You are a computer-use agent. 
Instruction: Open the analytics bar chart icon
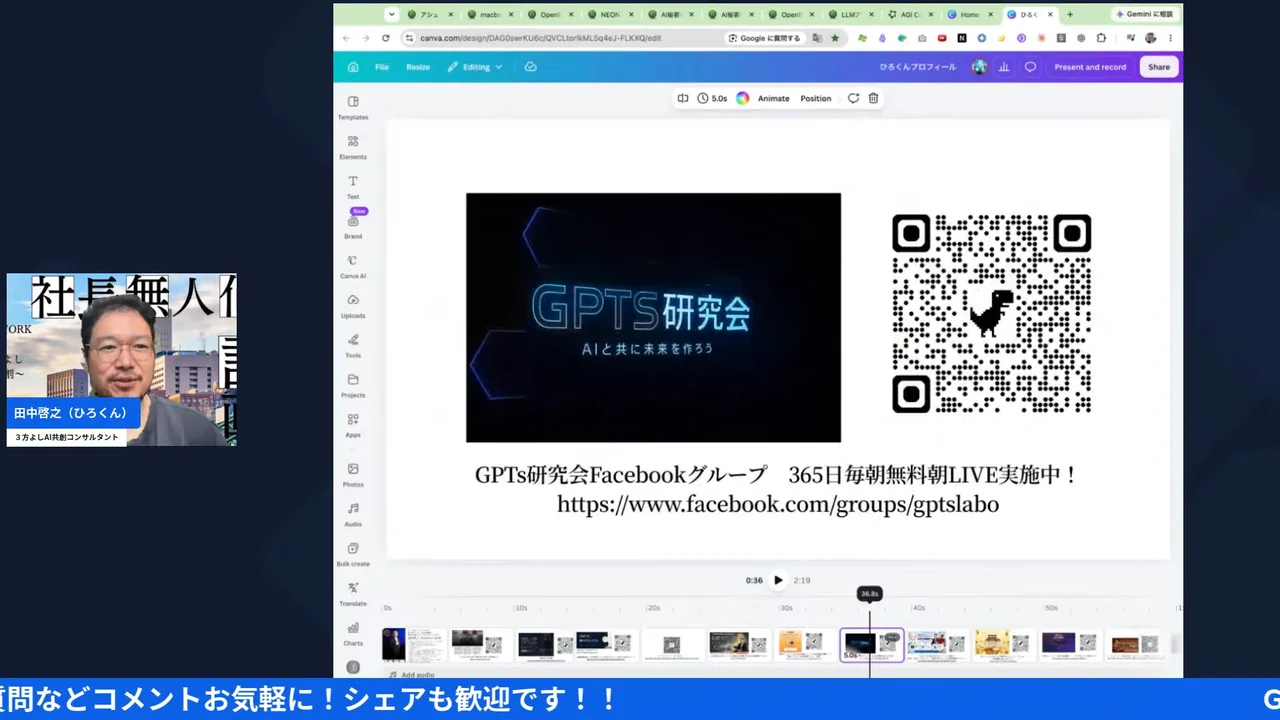(x=1004, y=67)
